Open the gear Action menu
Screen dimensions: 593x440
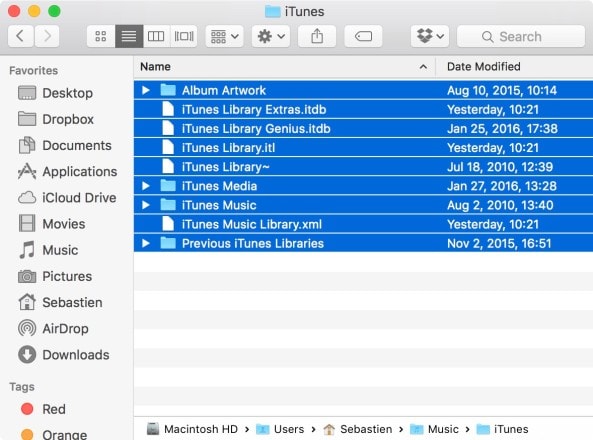click(x=271, y=36)
